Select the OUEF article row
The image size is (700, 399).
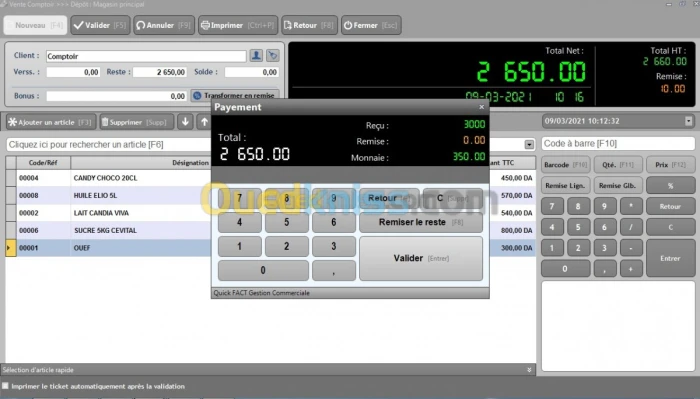coord(270,248)
